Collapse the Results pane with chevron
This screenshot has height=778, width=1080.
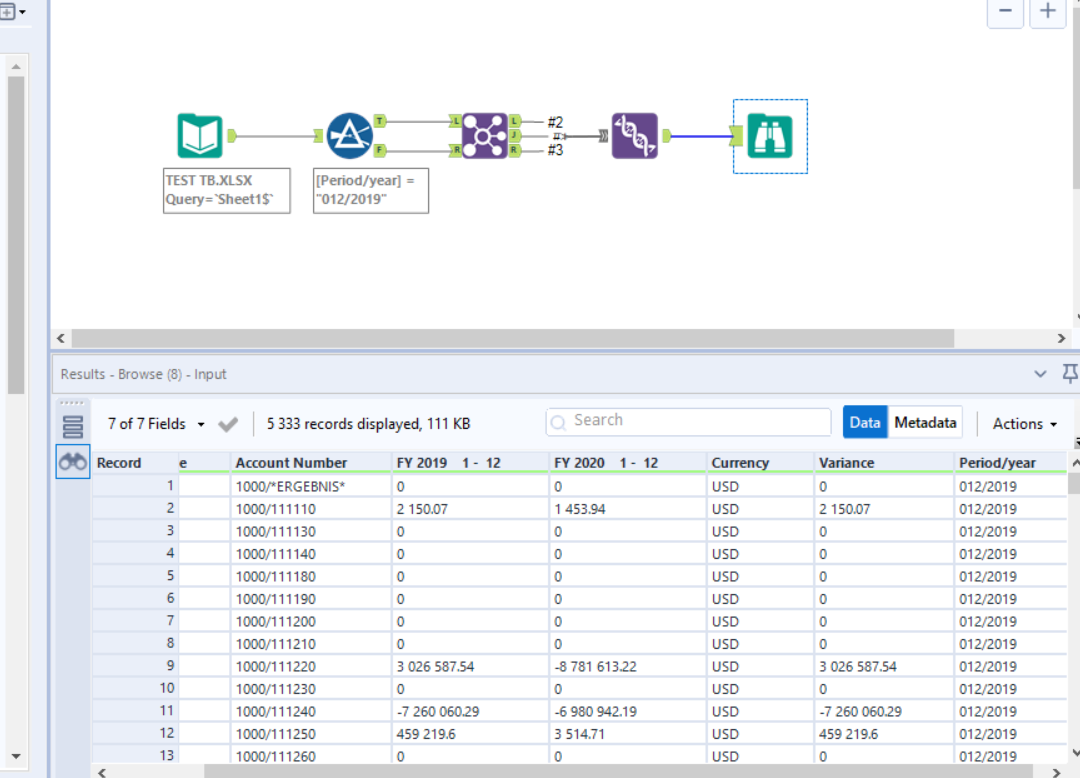(x=1040, y=373)
